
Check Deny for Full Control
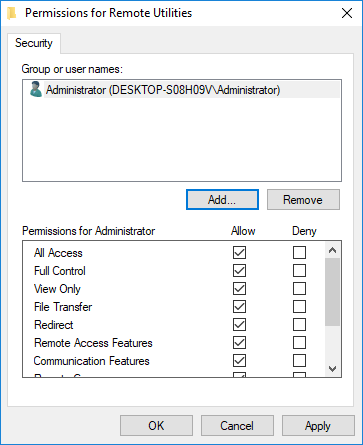click(299, 271)
